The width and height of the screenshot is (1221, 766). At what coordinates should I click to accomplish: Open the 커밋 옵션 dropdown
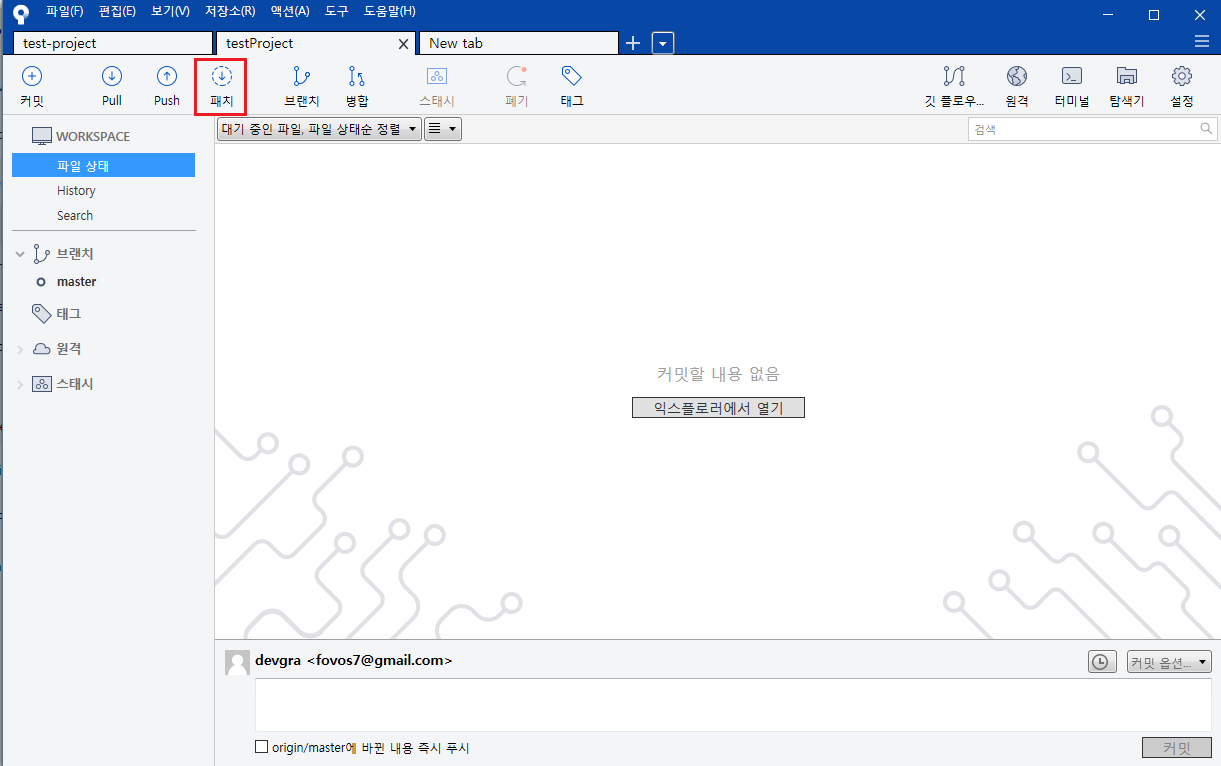(1169, 662)
